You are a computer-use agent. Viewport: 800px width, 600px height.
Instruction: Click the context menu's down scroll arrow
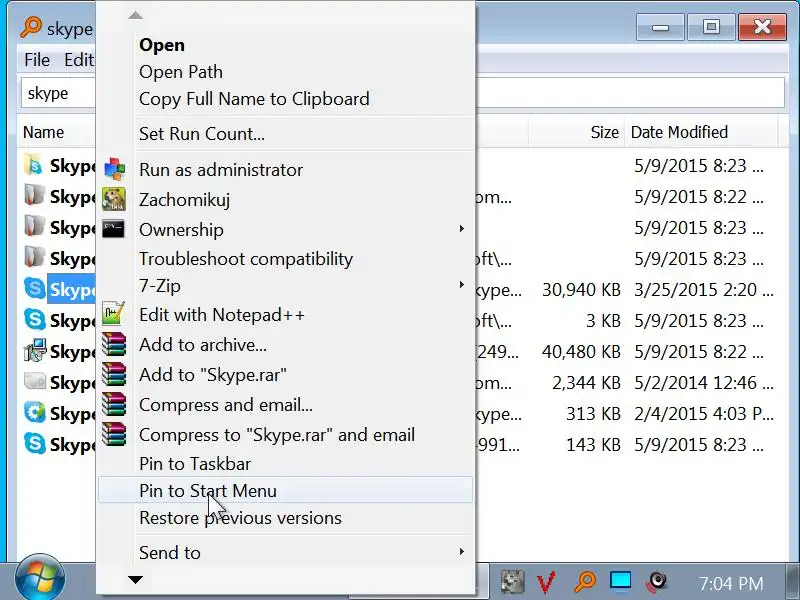point(135,580)
